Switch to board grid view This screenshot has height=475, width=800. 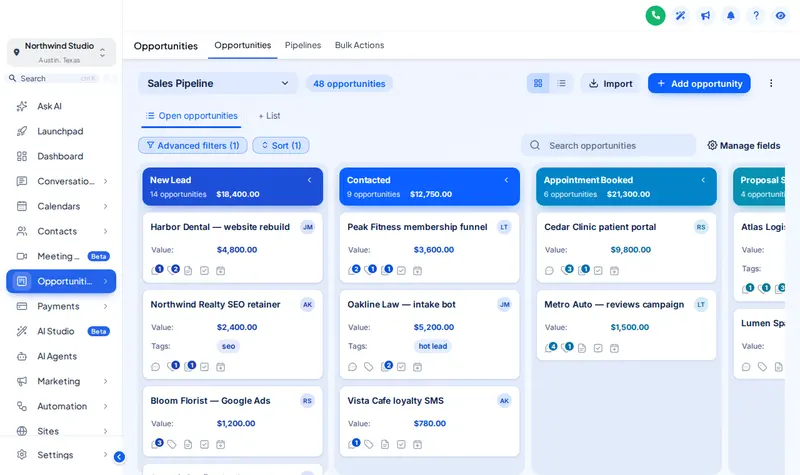538,83
